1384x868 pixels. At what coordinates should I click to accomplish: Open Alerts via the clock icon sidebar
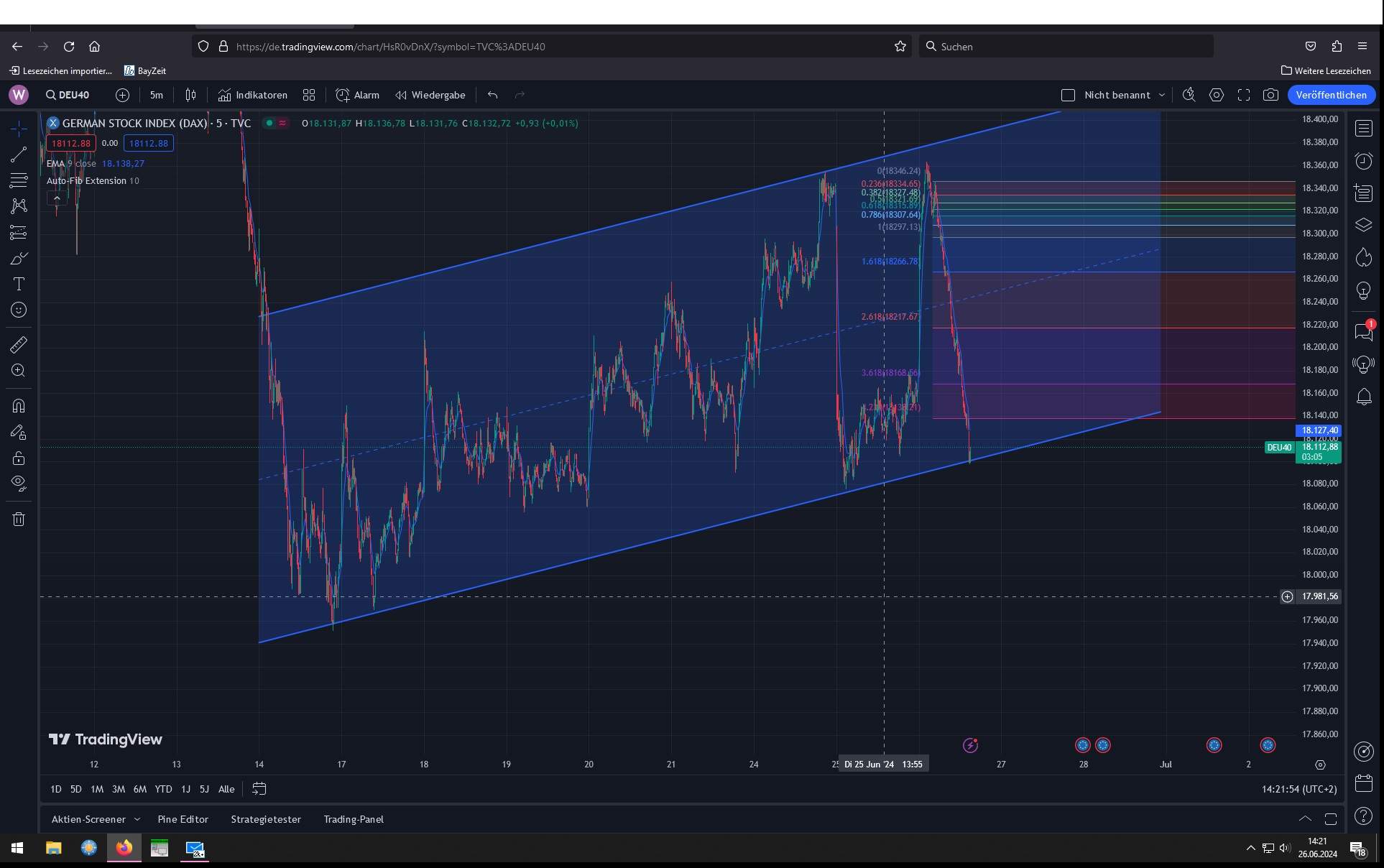click(1363, 161)
